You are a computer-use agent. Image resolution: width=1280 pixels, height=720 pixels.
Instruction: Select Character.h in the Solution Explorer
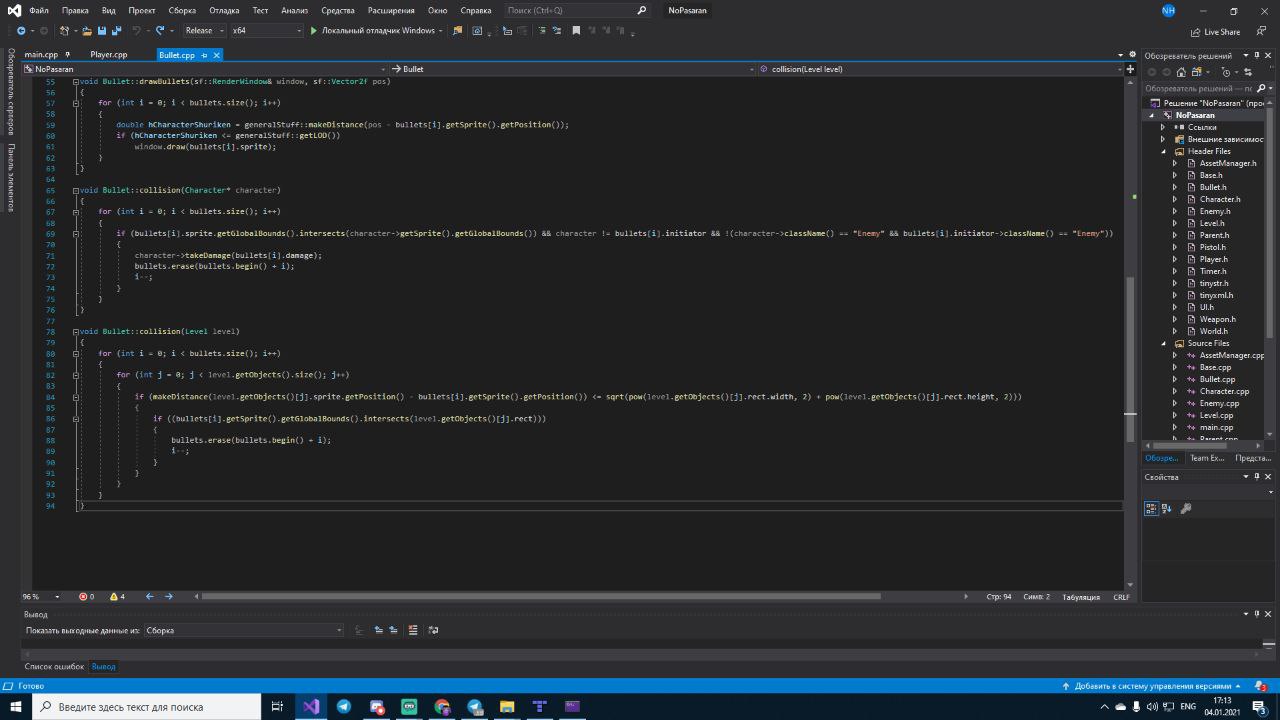(1219, 199)
